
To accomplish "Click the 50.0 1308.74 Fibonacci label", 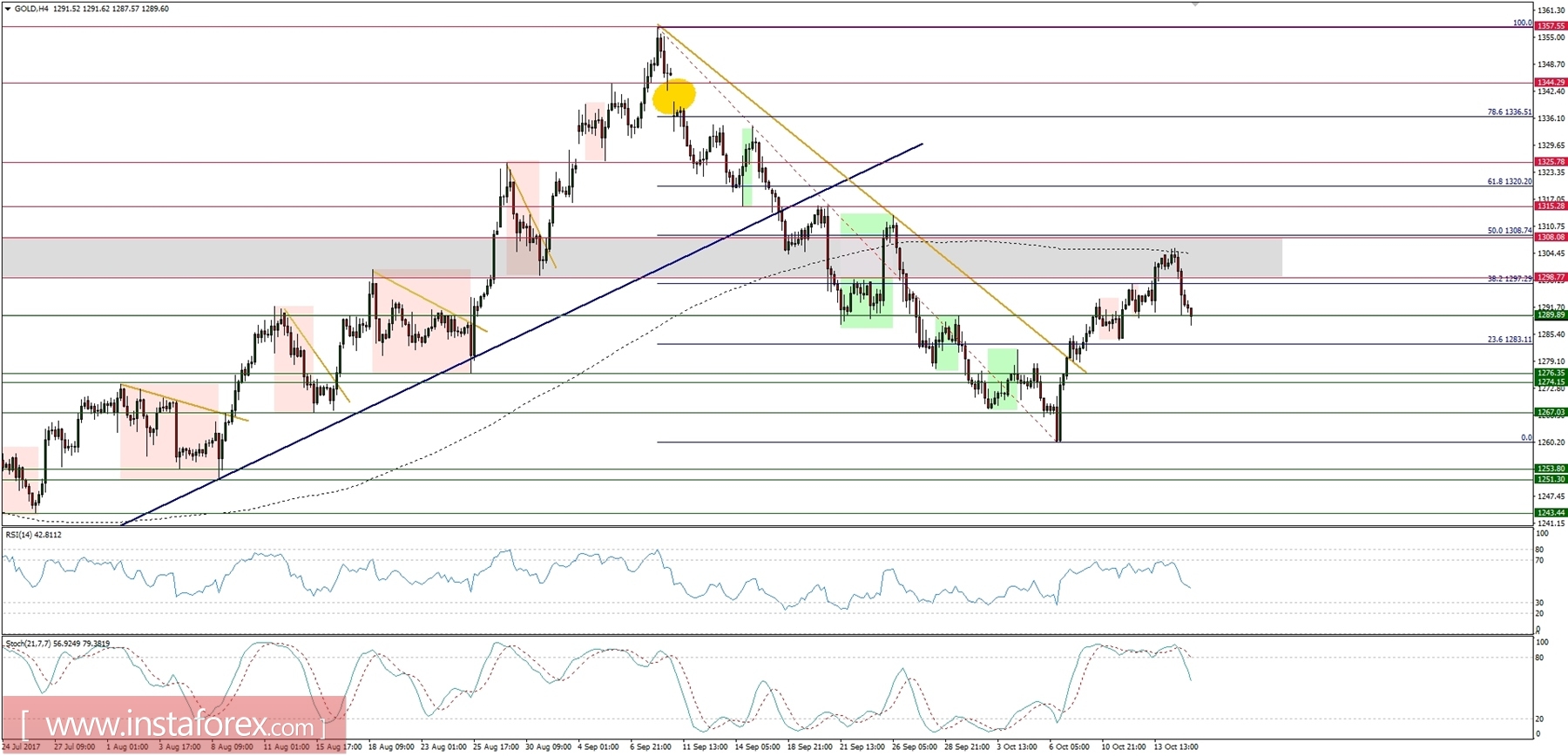I will [1509, 231].
